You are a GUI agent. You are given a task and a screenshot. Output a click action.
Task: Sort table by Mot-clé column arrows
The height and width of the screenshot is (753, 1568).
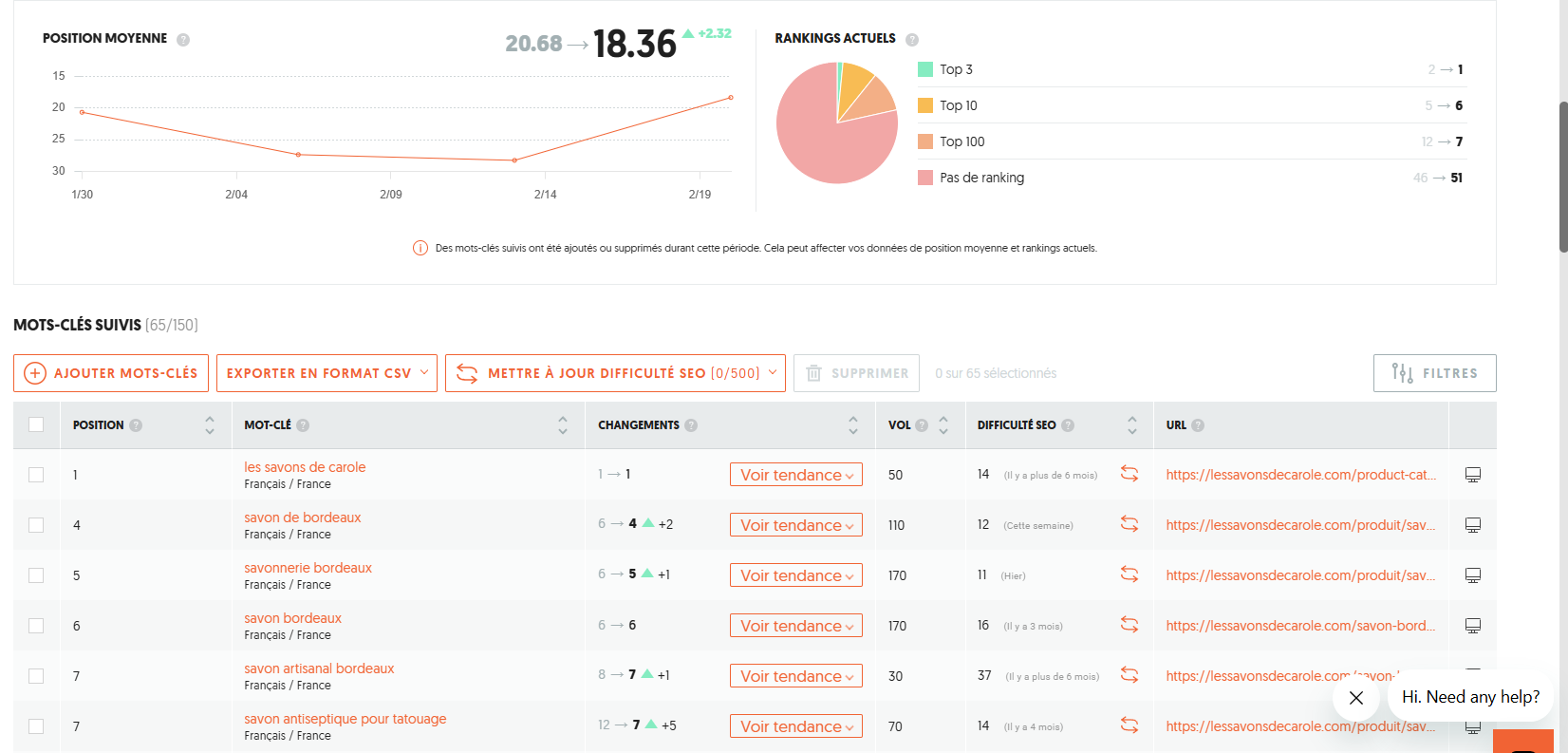(x=563, y=425)
